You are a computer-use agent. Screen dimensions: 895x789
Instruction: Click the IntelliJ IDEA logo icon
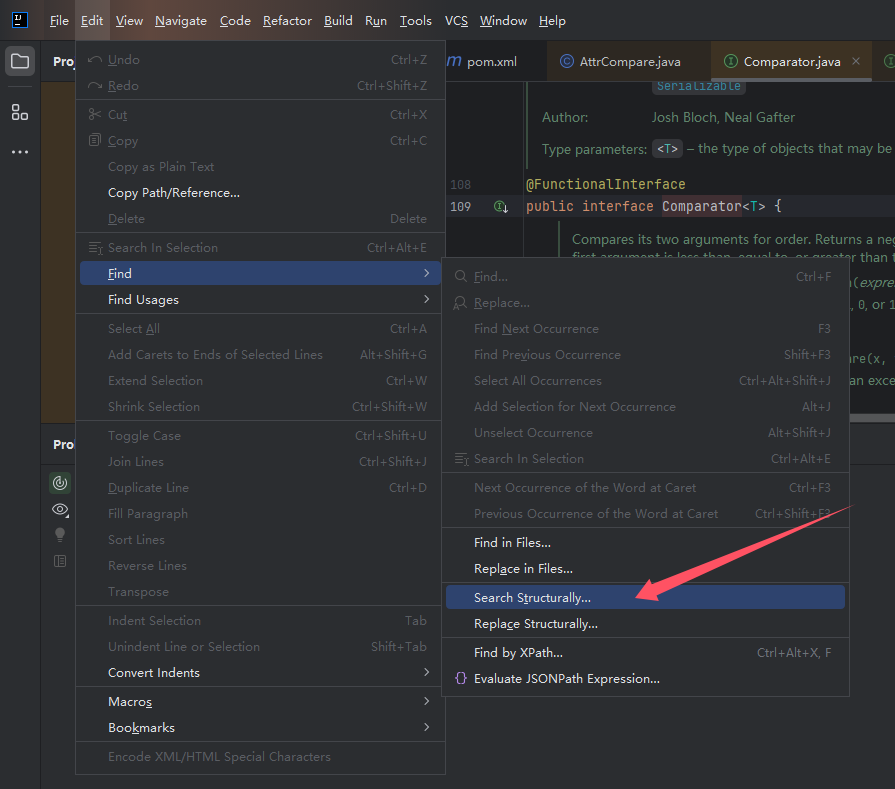pyautogui.click(x=20, y=20)
